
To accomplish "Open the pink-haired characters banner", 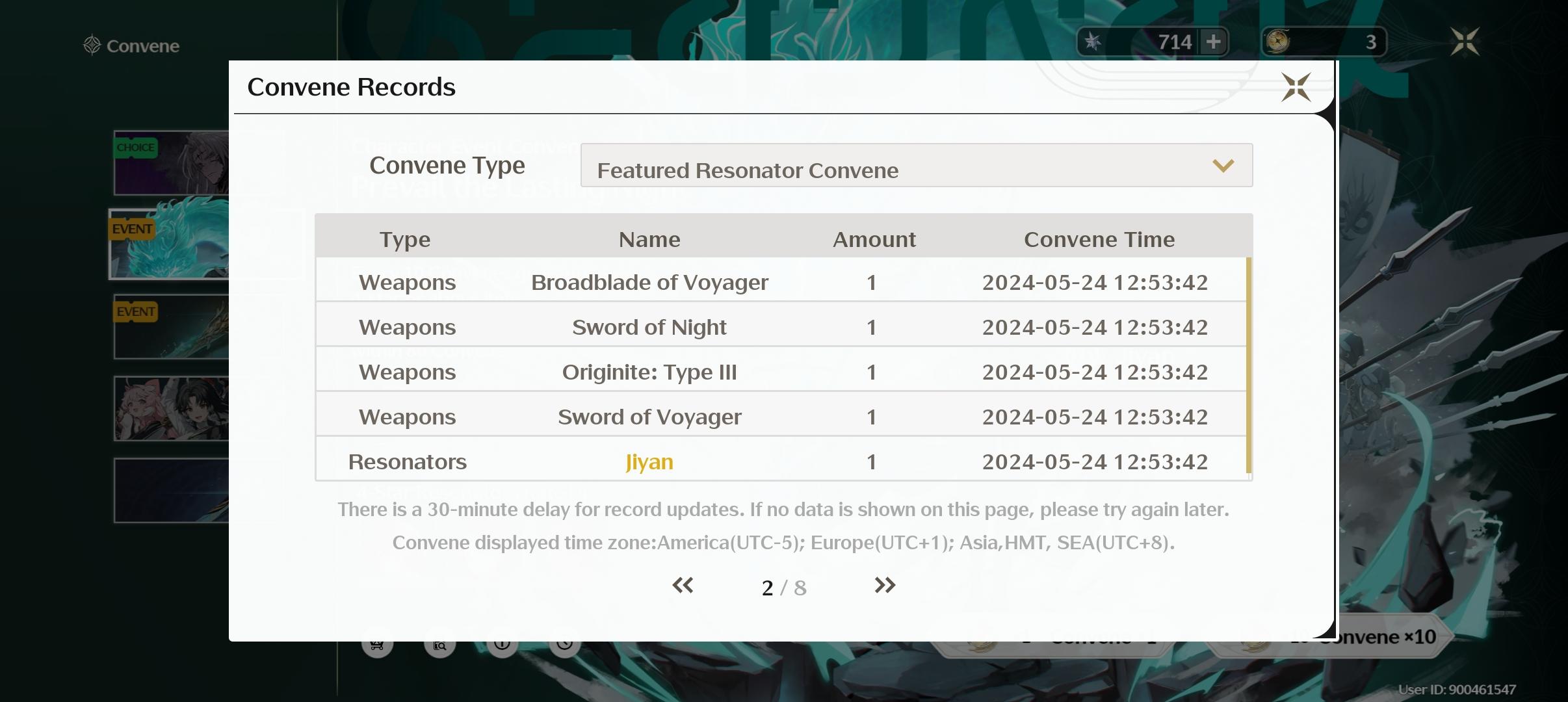I will click(x=171, y=408).
